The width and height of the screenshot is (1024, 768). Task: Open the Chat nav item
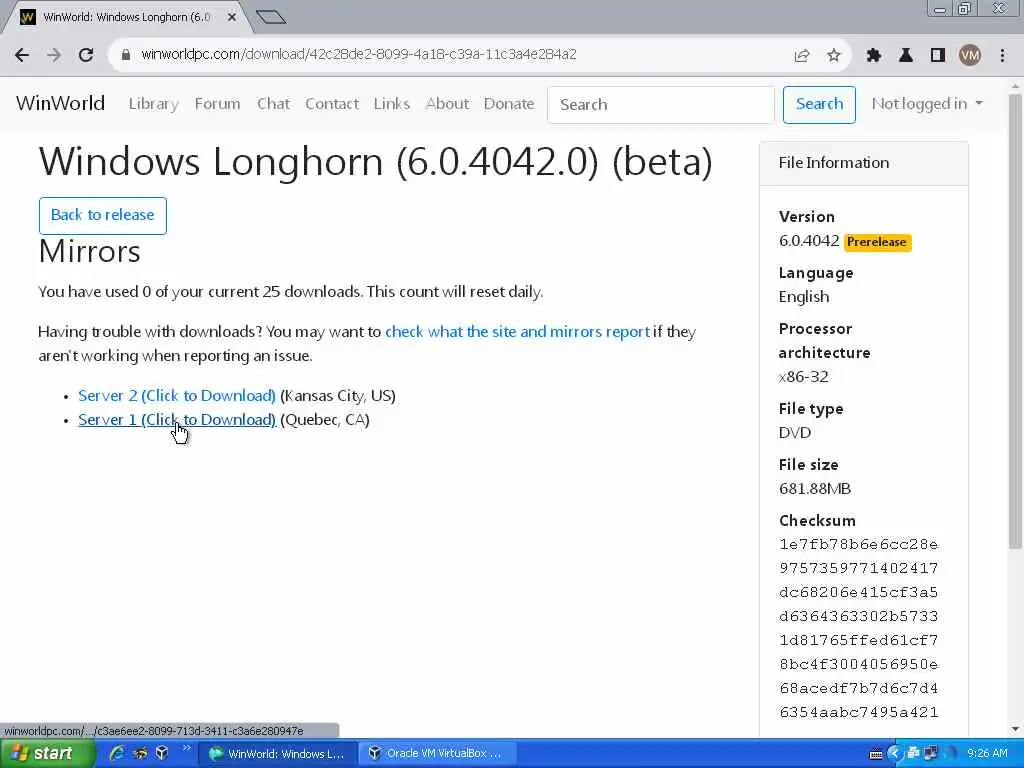(x=273, y=104)
